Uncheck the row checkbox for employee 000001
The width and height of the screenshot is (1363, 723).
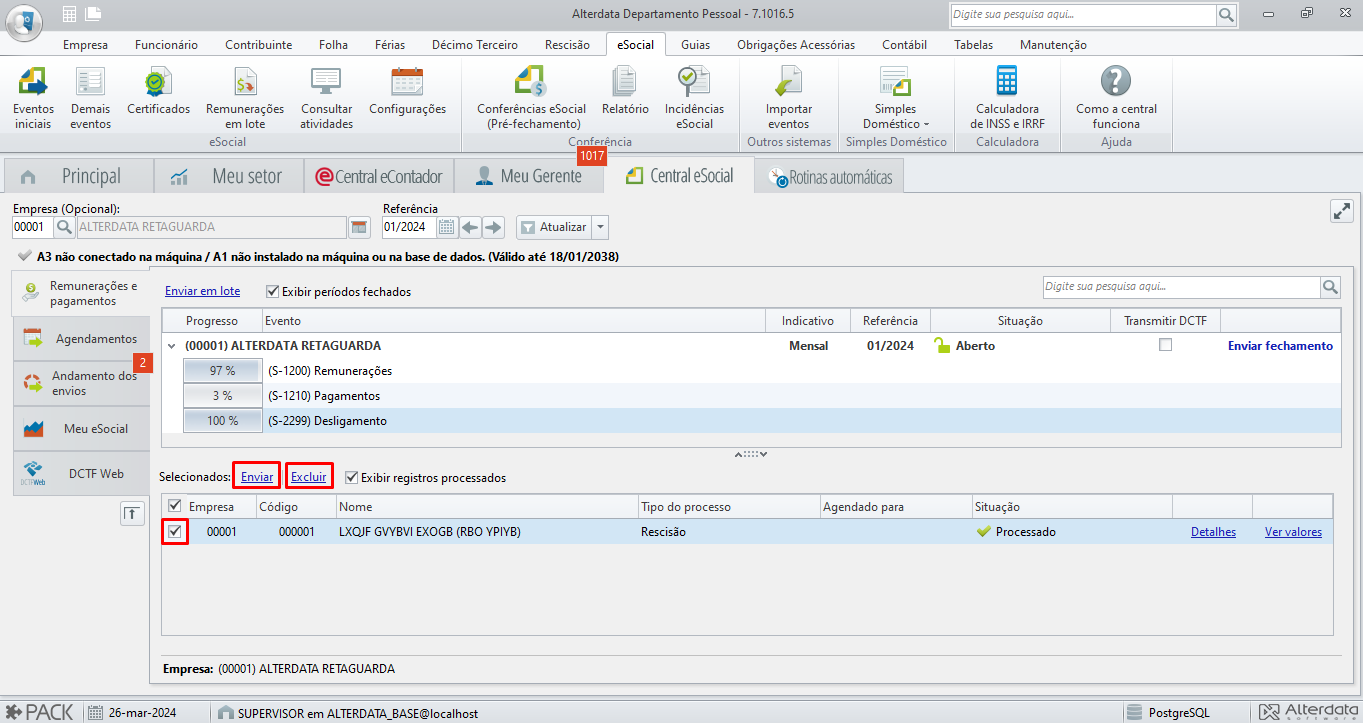(x=175, y=531)
